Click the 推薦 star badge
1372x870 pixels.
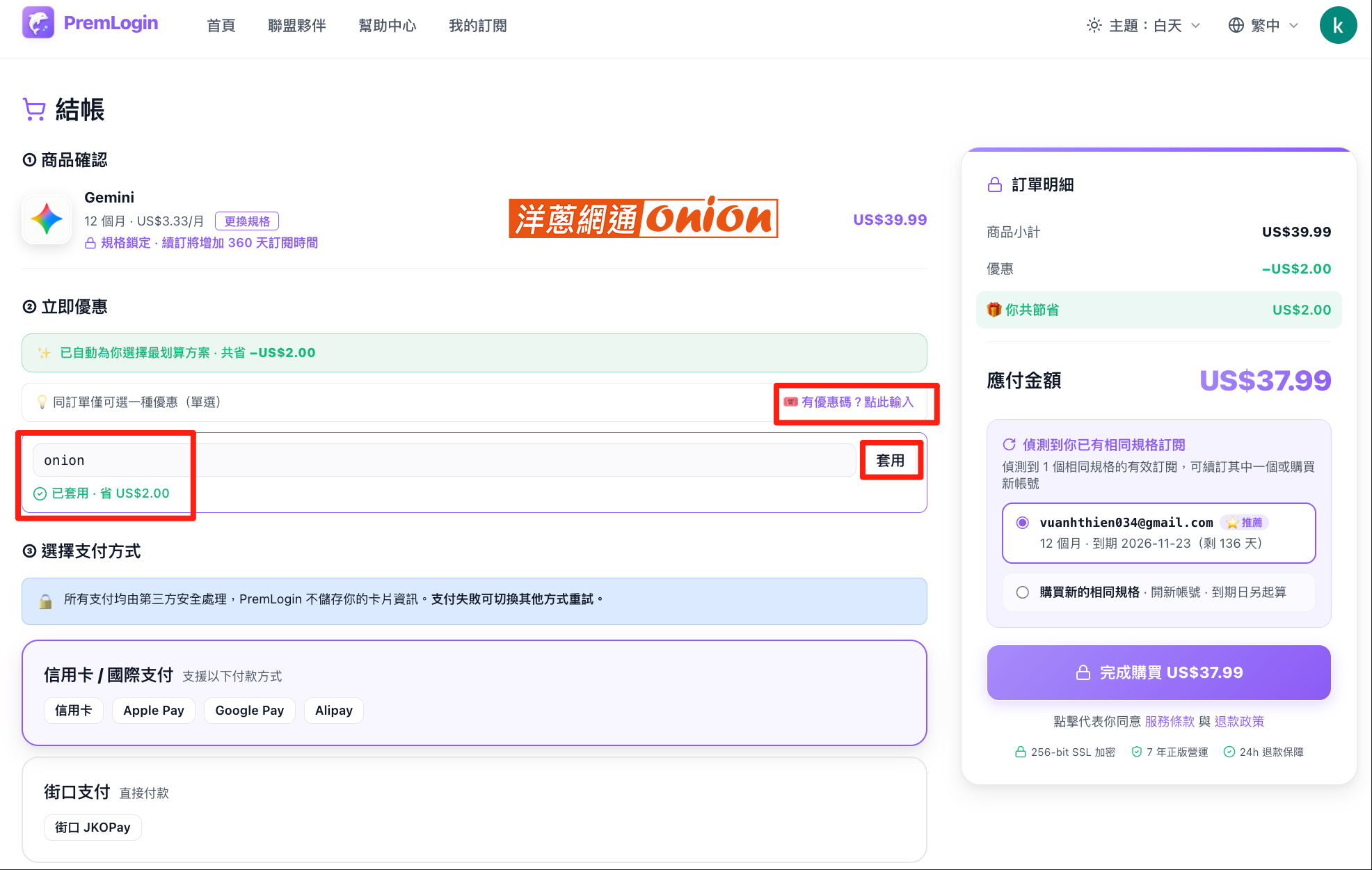1245,523
